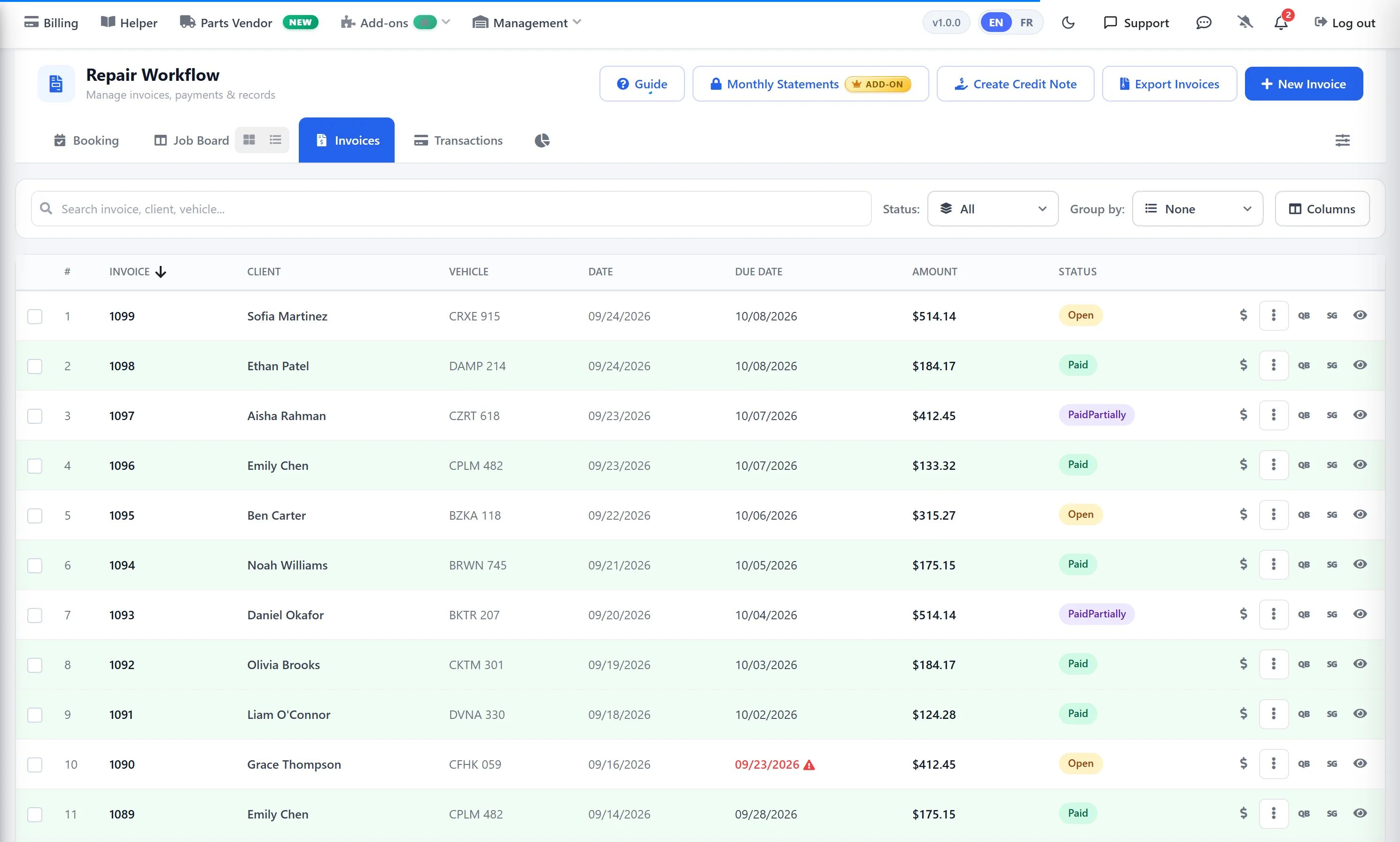Open the Booking tab

coord(86,140)
